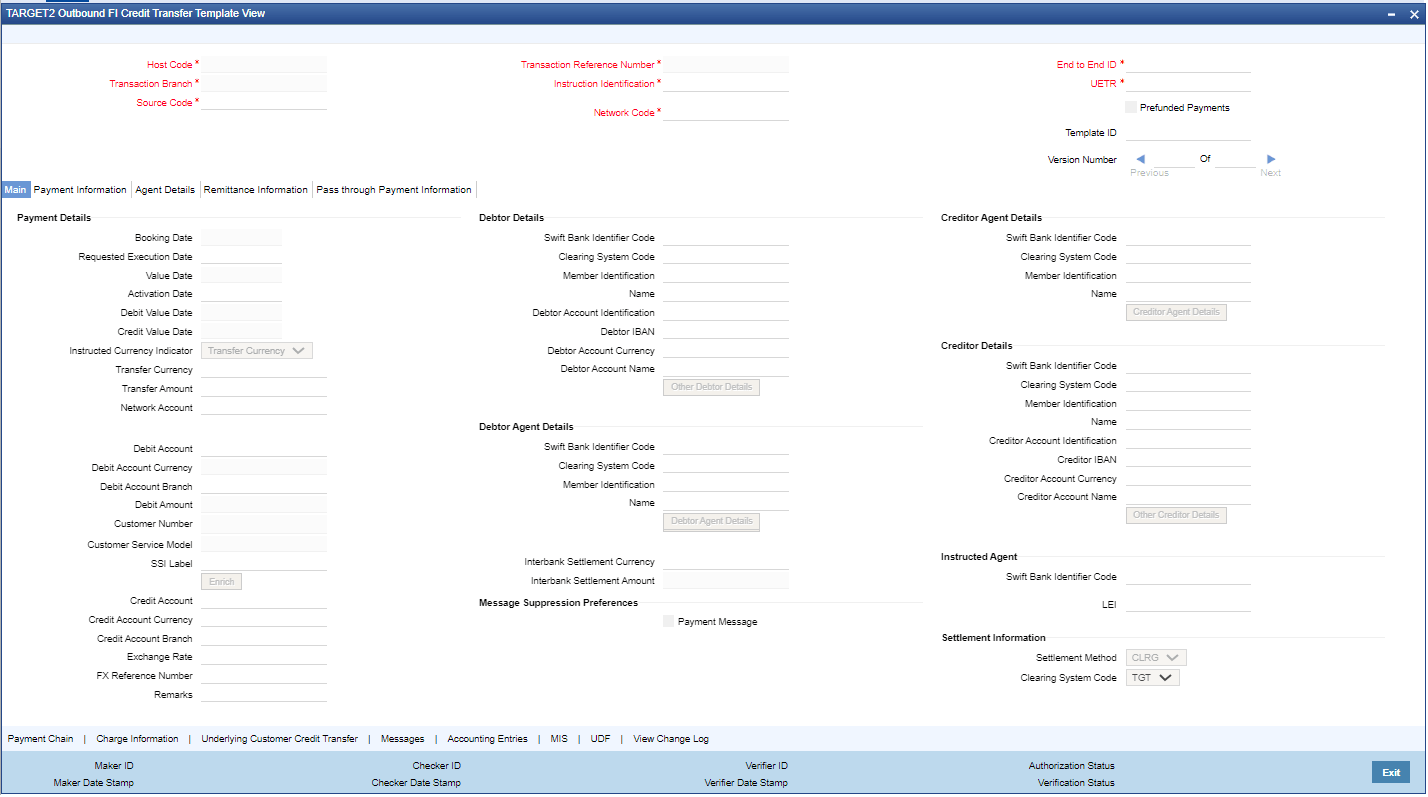Toggle the Prefunded Payments checkbox
1428x797 pixels.
tap(1131, 107)
